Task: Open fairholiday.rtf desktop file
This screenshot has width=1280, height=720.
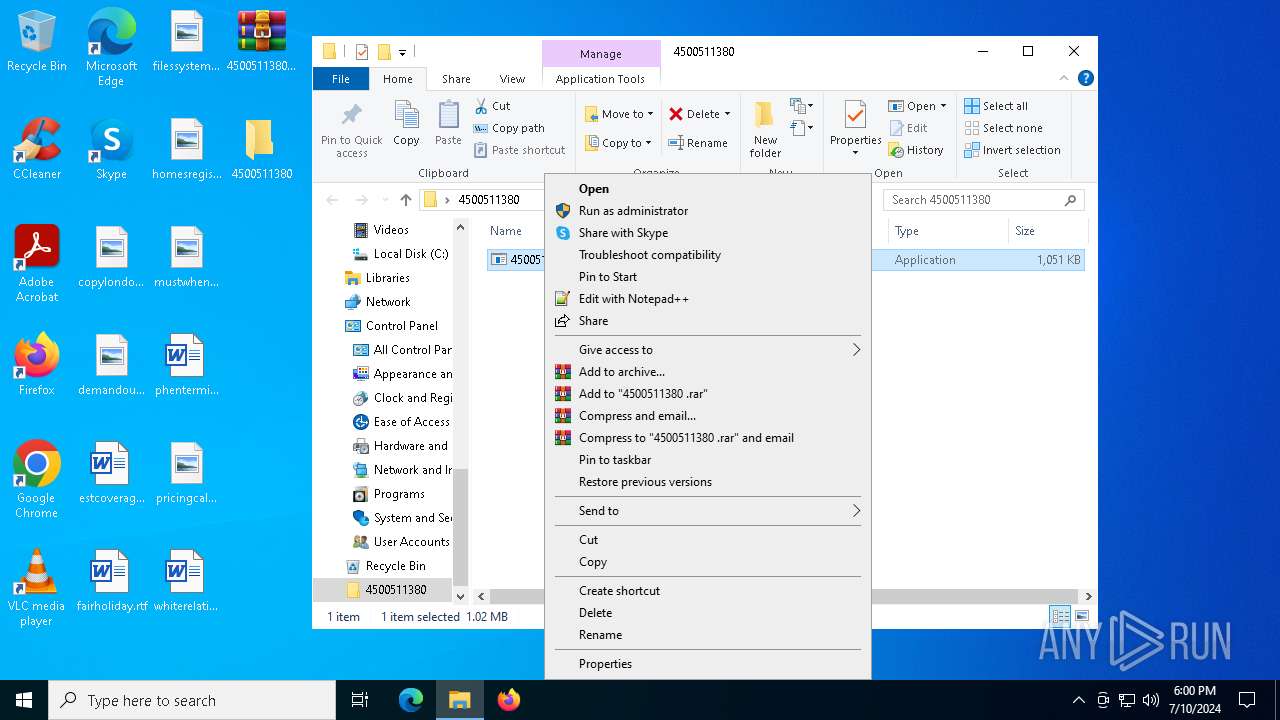Action: click(111, 581)
